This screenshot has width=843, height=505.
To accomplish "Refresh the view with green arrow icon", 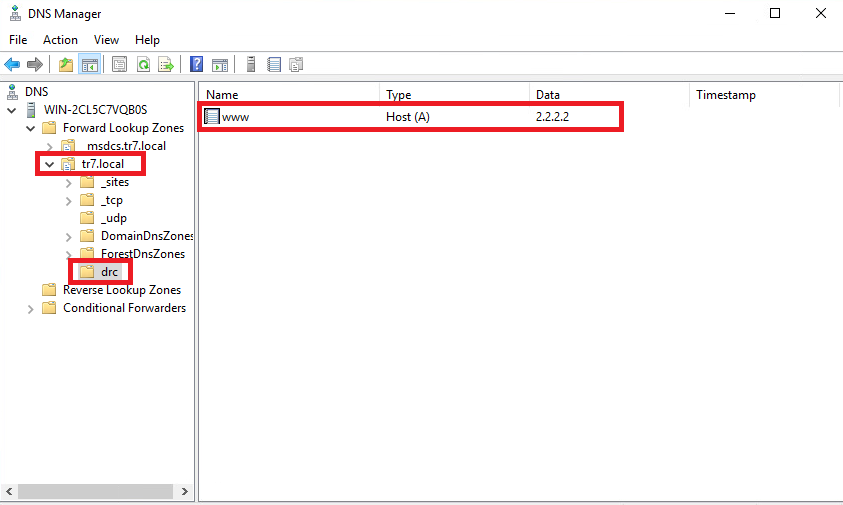I will click(x=143, y=65).
